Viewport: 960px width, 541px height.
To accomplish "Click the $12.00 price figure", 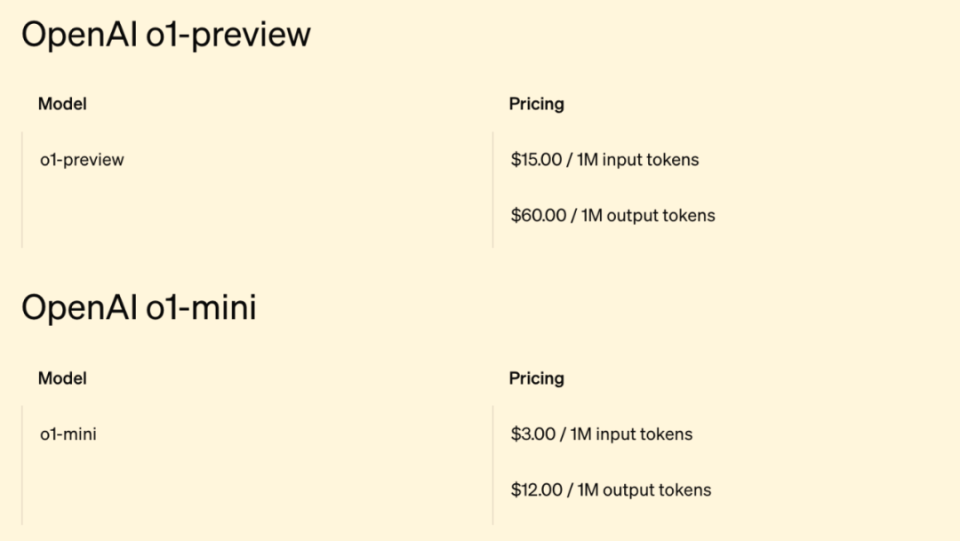I will [537, 490].
